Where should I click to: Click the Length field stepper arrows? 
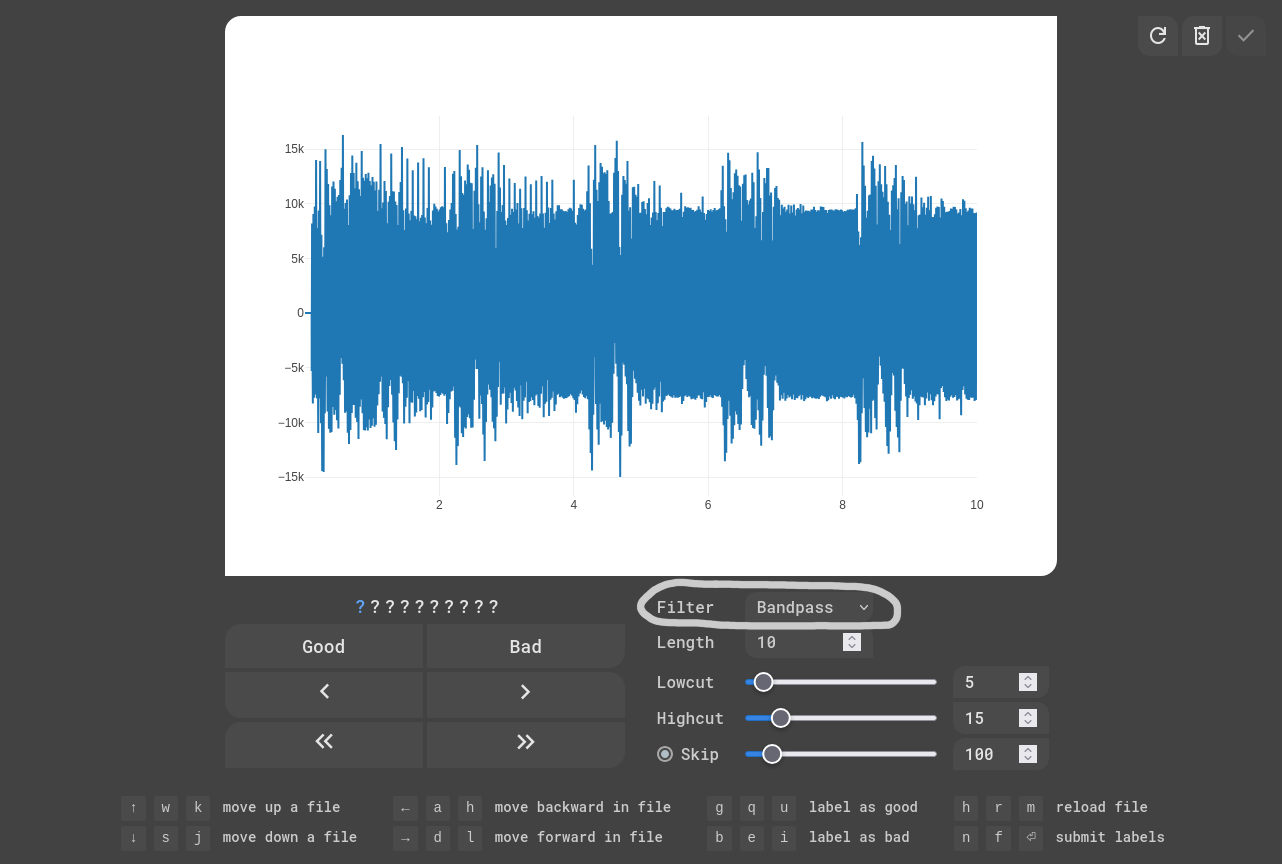[x=852, y=642]
